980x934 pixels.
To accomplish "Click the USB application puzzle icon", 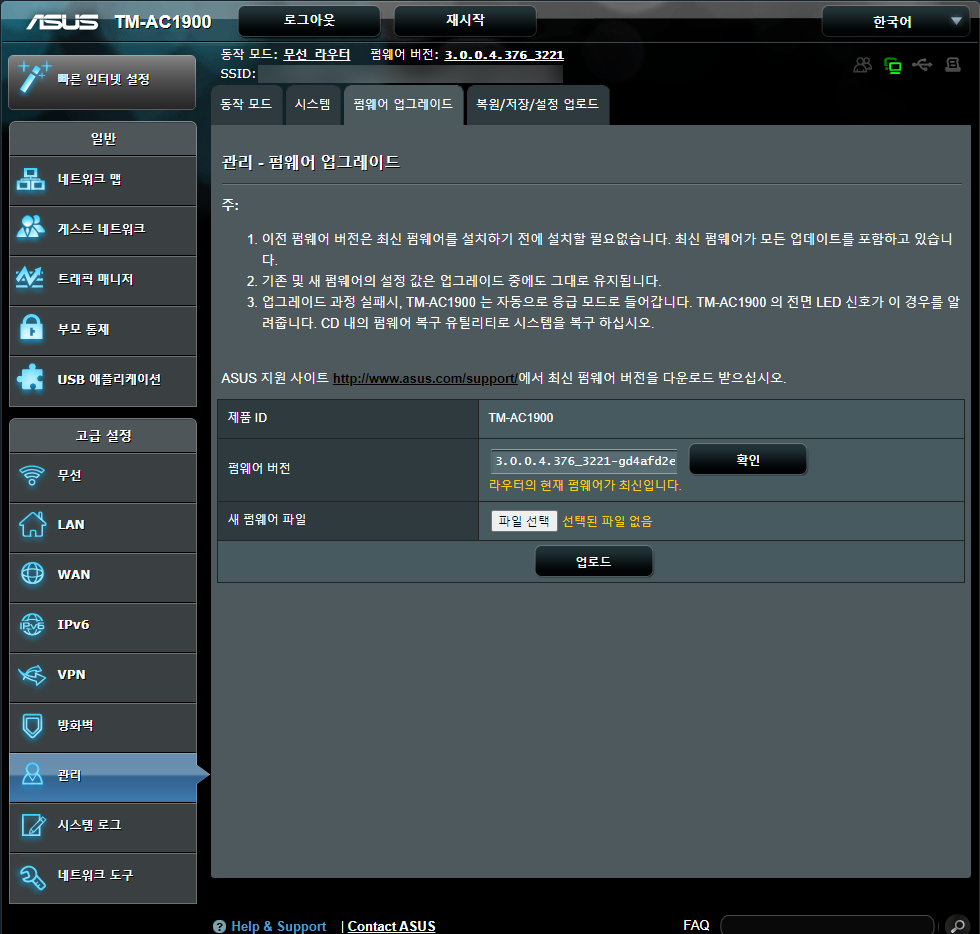I will (31, 378).
